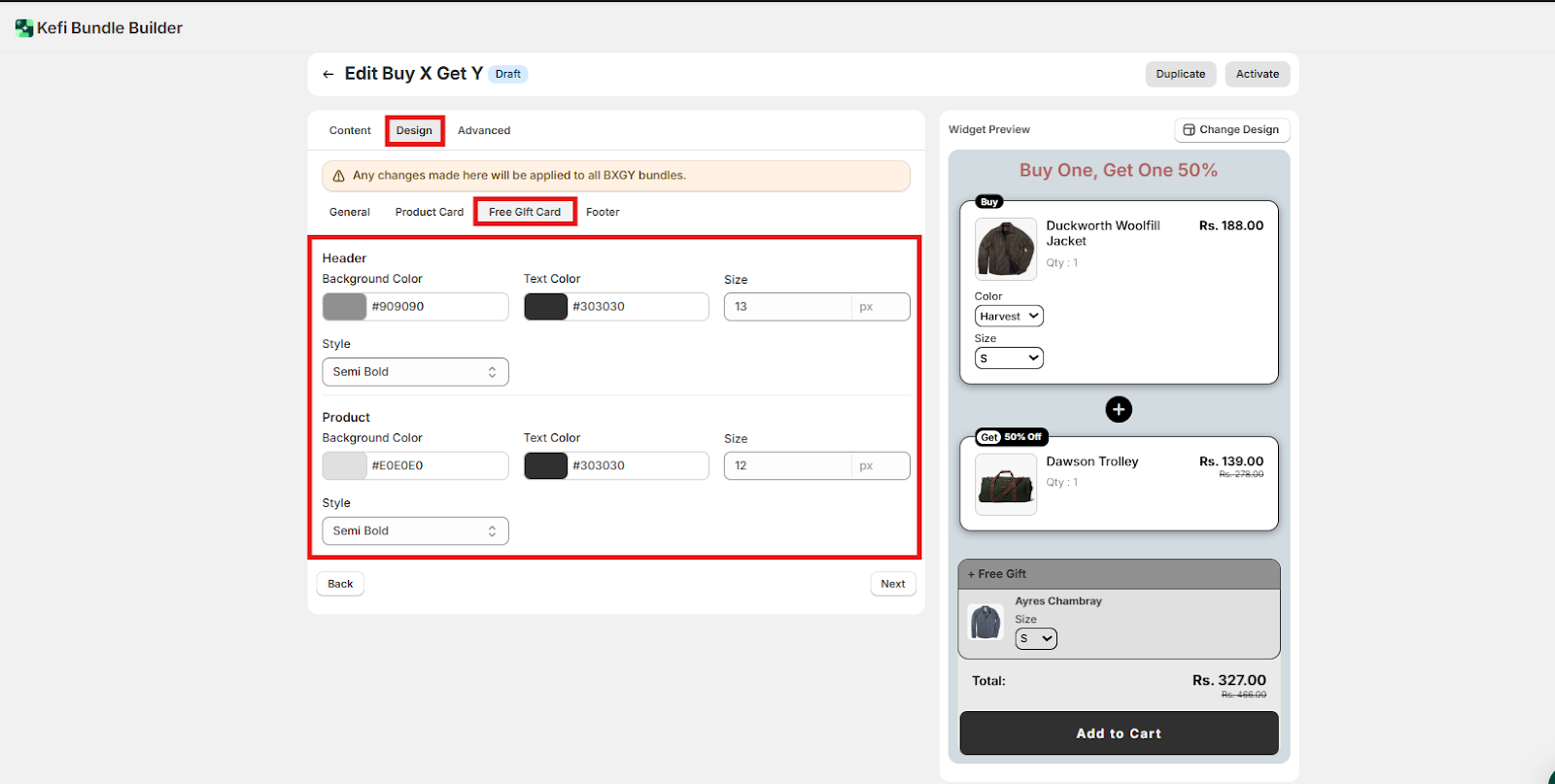Open the Header Style dropdown
Viewport: 1555px width, 784px height.
click(x=415, y=372)
